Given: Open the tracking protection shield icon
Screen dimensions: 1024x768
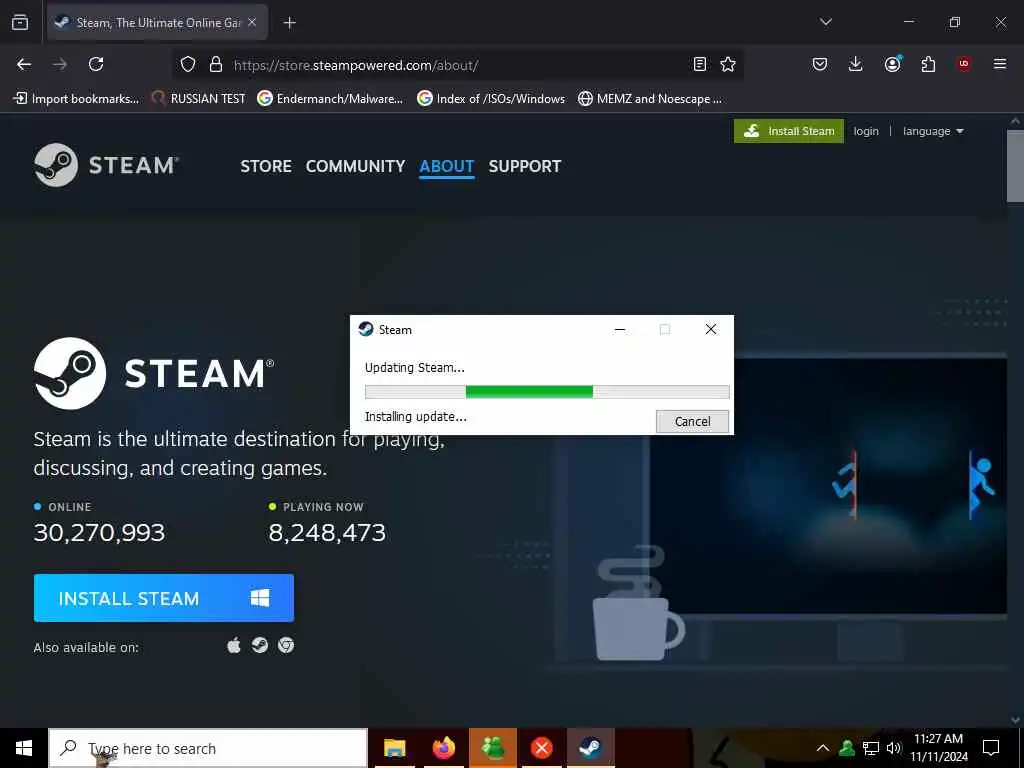Looking at the screenshot, I should [188, 65].
